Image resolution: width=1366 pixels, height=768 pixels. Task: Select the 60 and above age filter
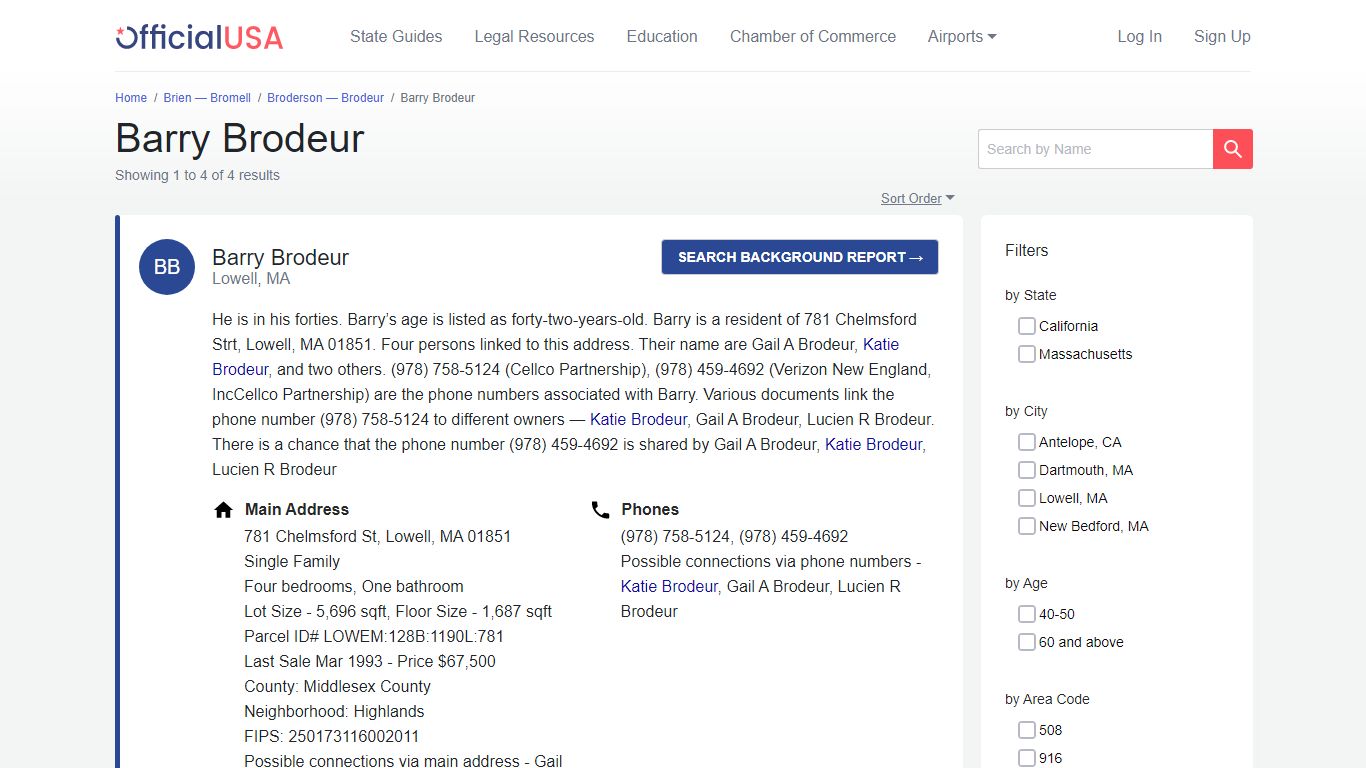point(1026,642)
